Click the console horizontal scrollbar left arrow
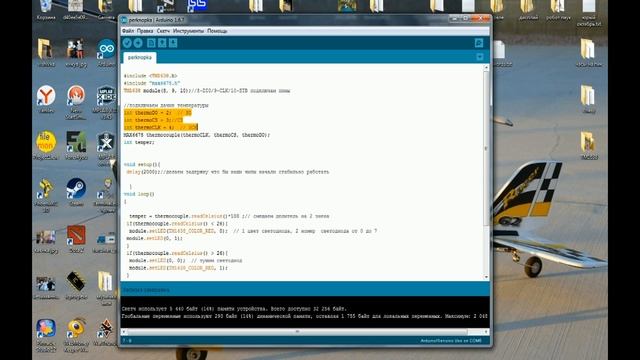The height and width of the screenshot is (360, 640). 124,332
